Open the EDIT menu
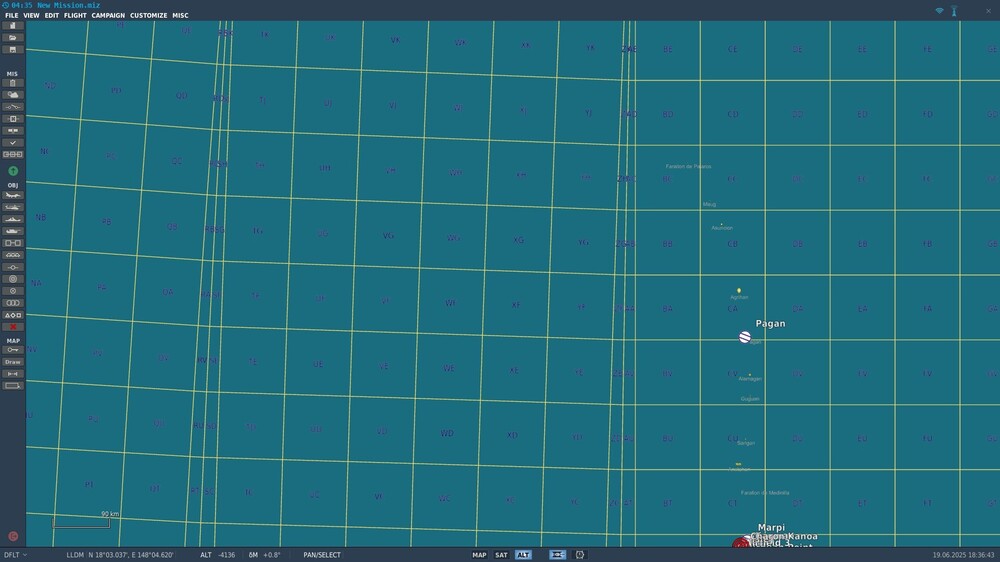Screen dimensions: 1000x562 coord(52,15)
